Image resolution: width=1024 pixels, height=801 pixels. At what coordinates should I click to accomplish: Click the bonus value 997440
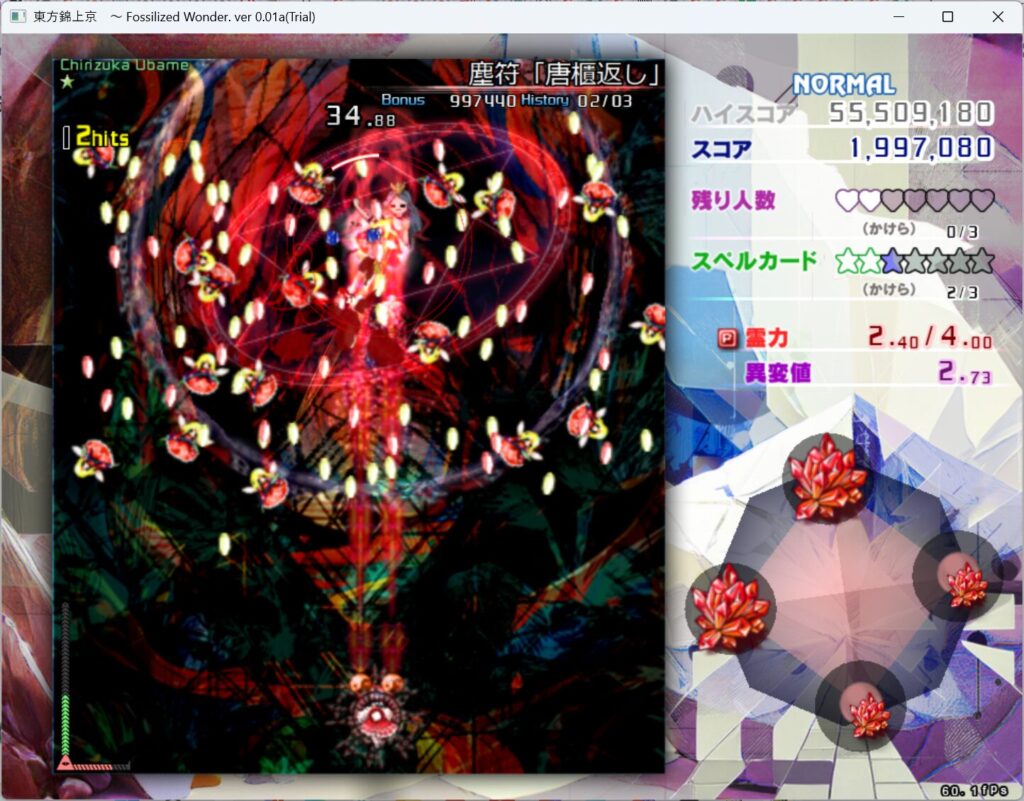(x=482, y=101)
